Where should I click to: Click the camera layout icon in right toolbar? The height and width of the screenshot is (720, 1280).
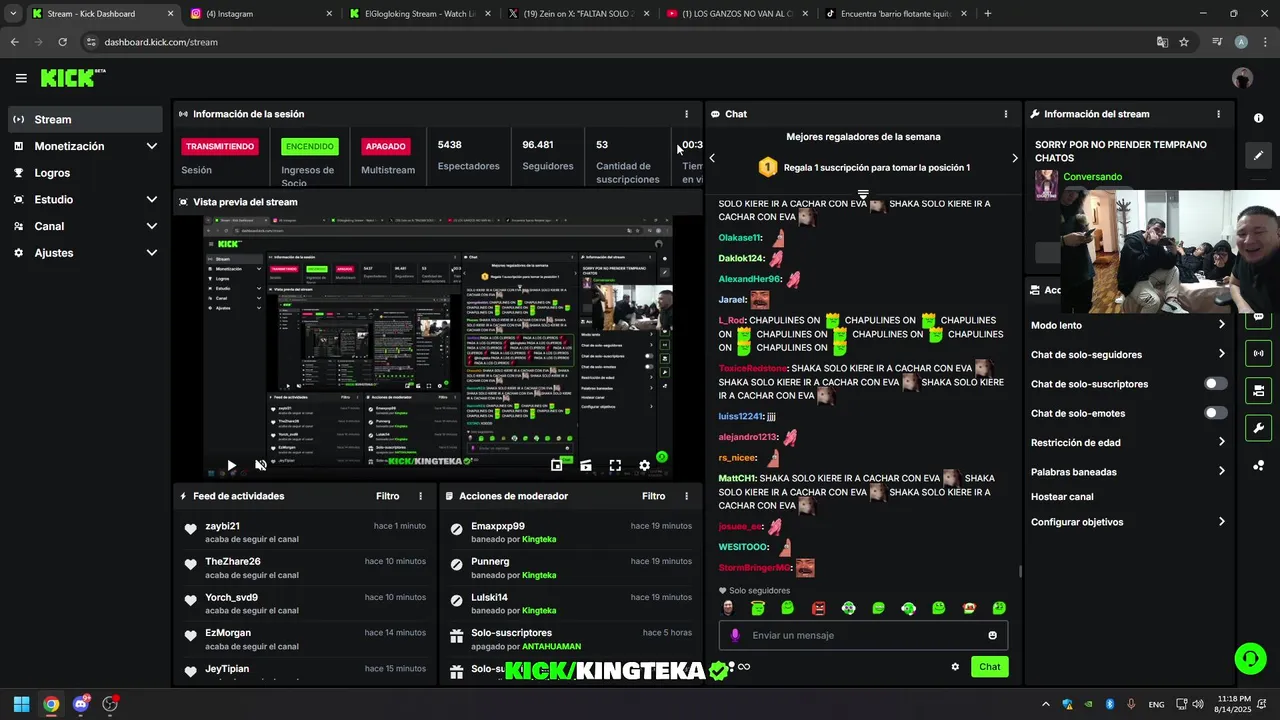(x=1258, y=390)
